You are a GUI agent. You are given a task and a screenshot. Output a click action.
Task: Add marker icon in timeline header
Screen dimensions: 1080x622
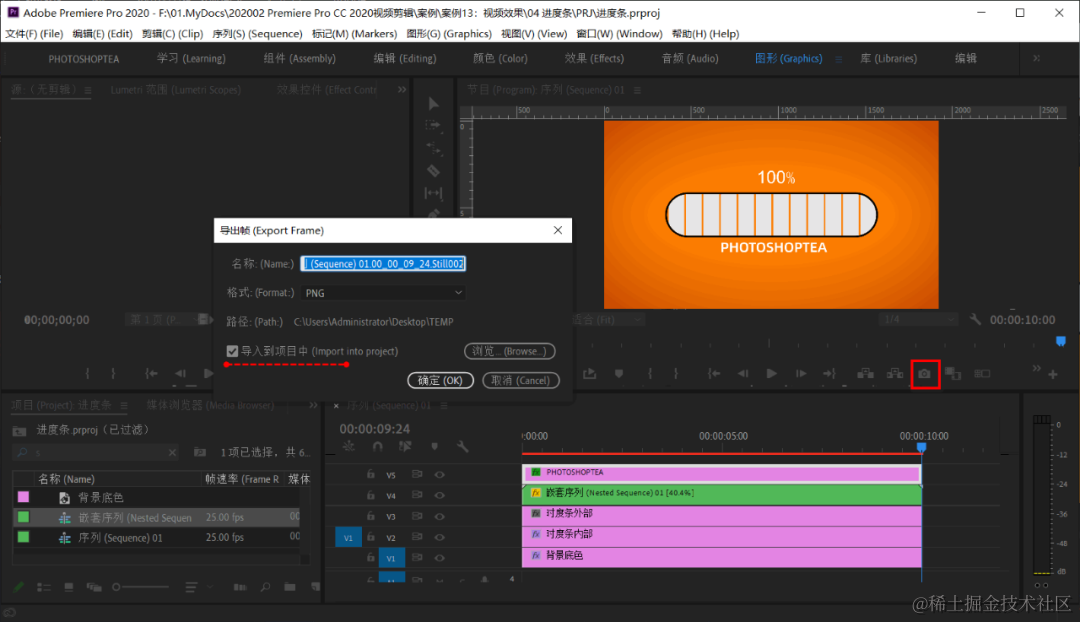pos(434,446)
